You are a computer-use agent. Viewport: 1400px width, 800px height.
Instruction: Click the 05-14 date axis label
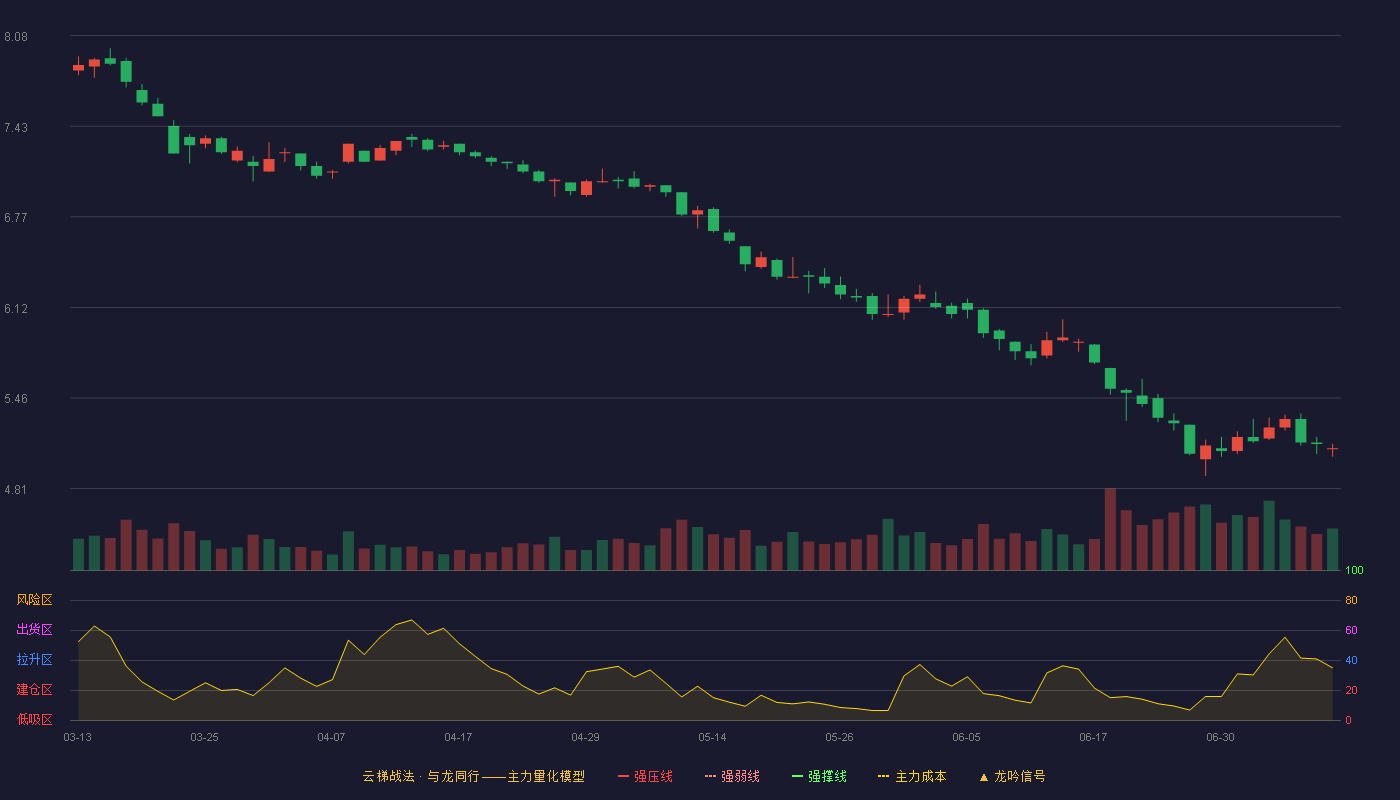(712, 737)
